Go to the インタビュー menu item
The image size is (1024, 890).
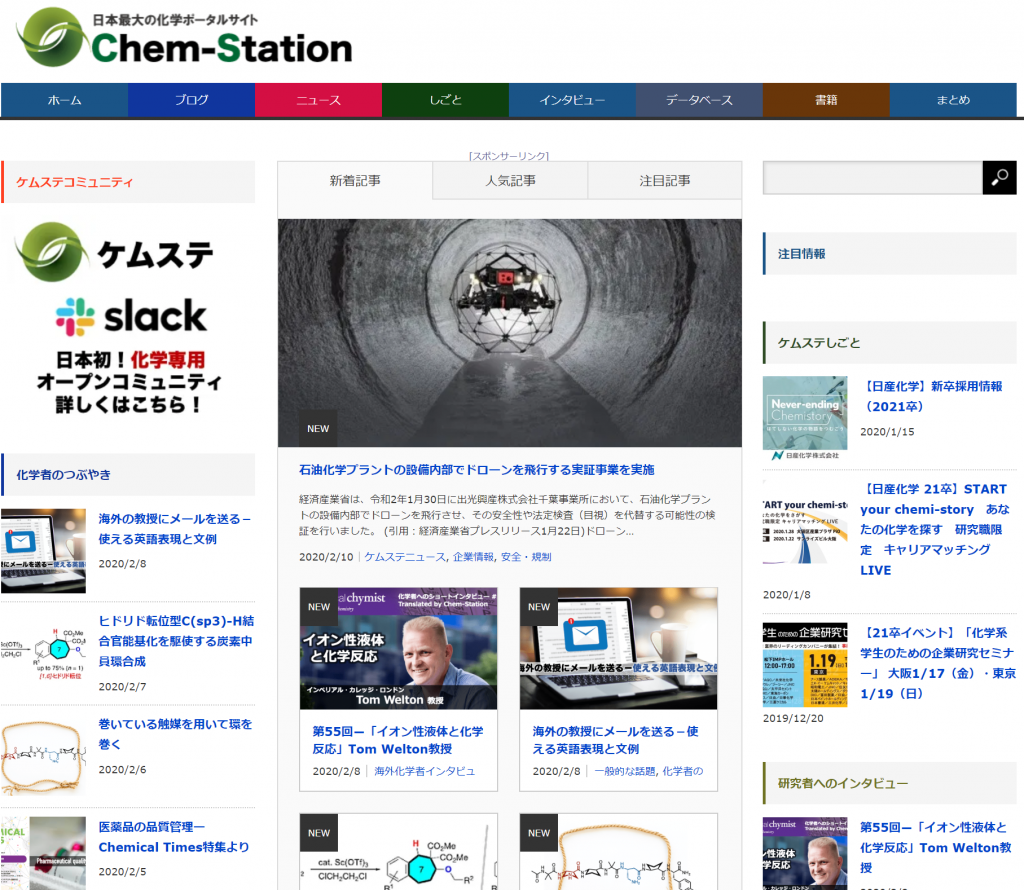(572, 100)
